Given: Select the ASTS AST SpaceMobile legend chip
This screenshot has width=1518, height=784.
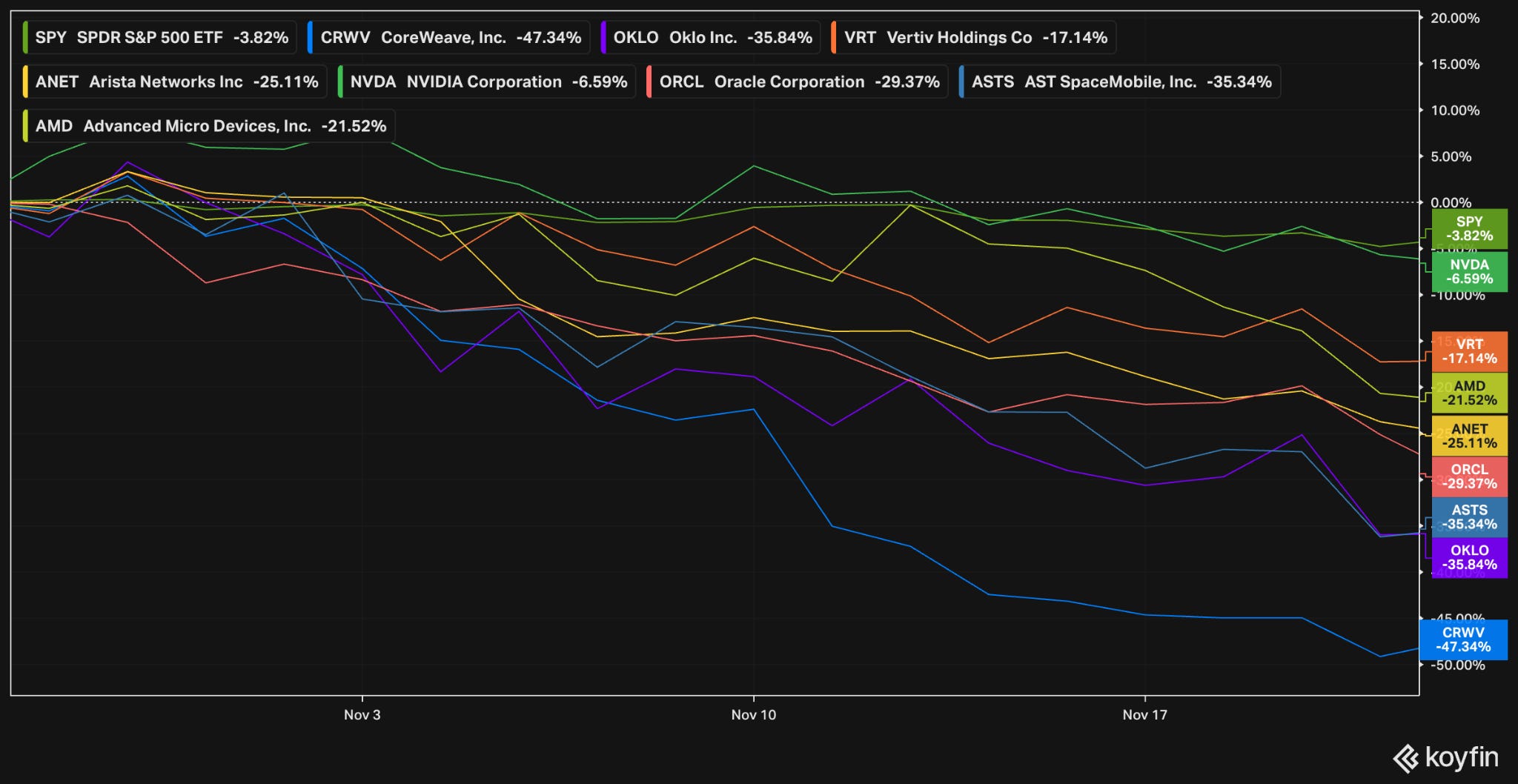Looking at the screenshot, I should [x=1119, y=82].
